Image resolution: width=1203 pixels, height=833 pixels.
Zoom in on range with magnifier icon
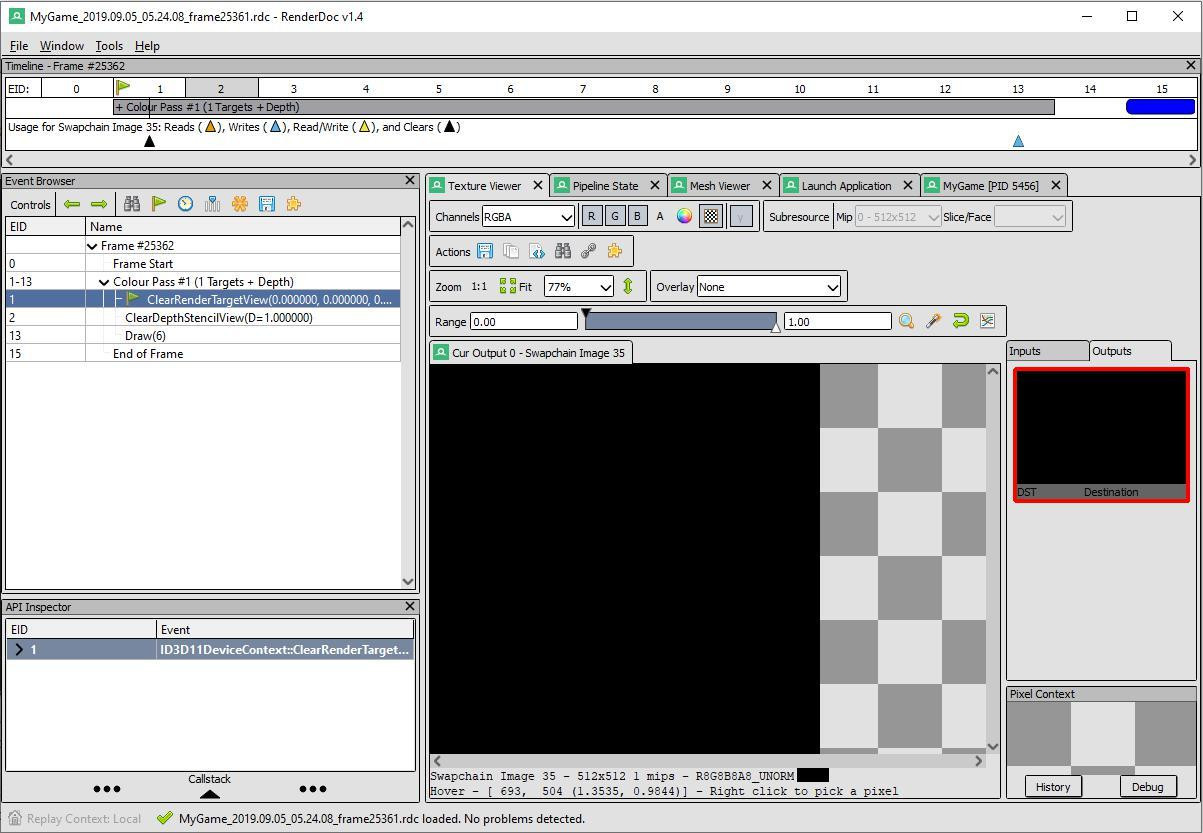pyautogui.click(x=906, y=321)
